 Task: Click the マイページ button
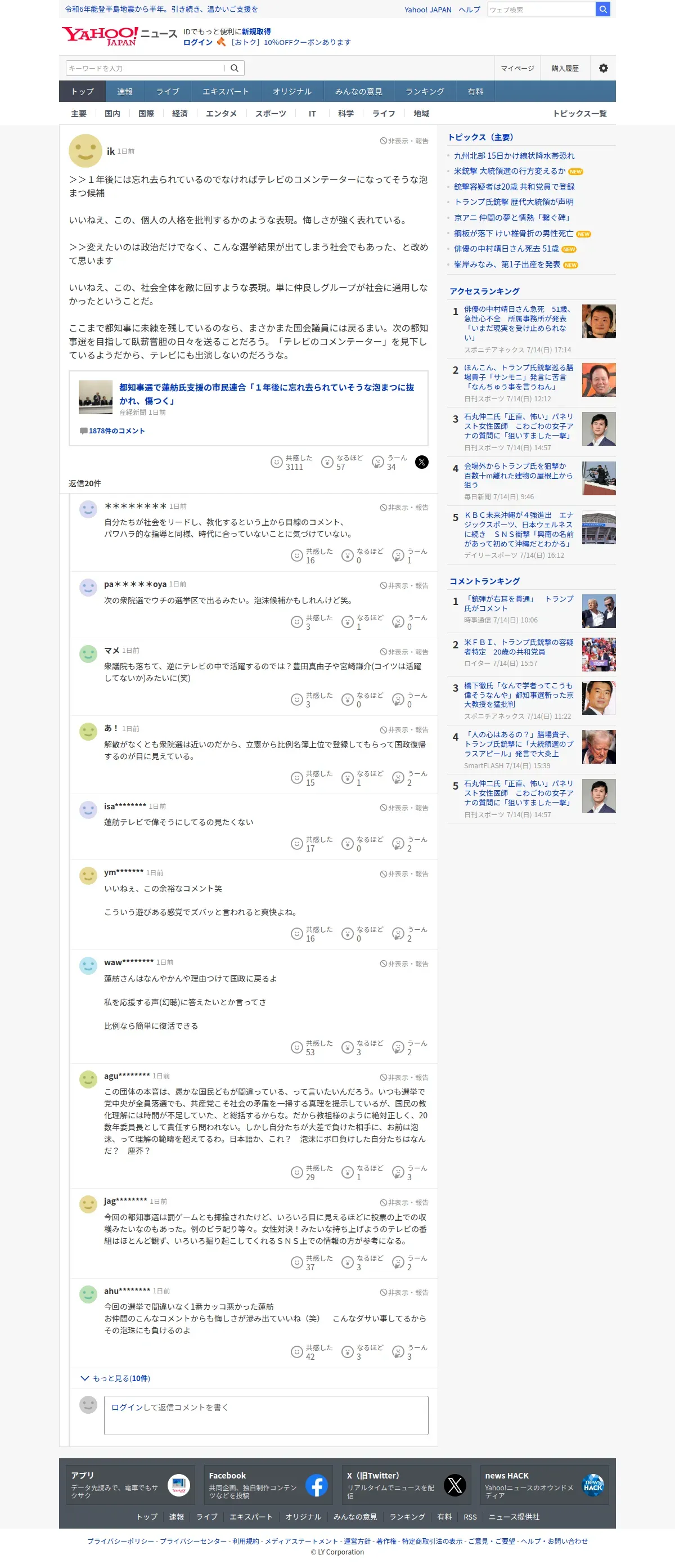(517, 68)
